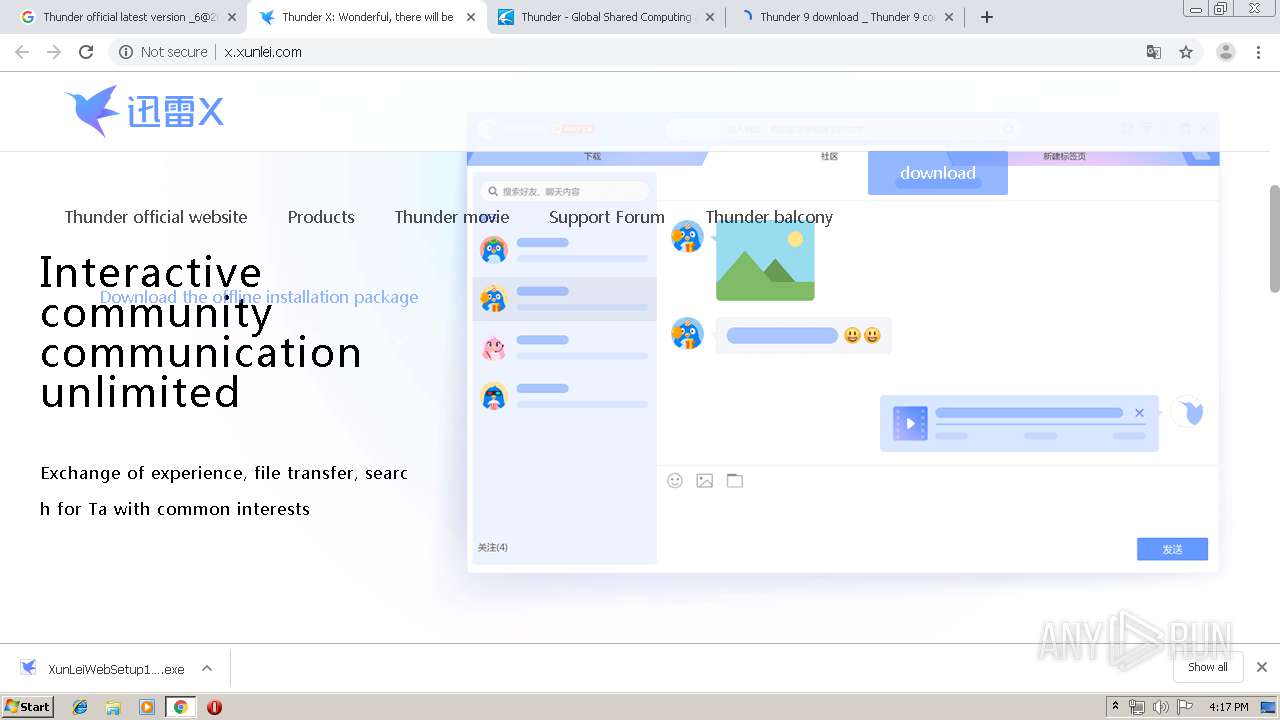This screenshot has width=1280, height=720.
Task: Open the Chrome three-dot menu
Action: (1258, 52)
